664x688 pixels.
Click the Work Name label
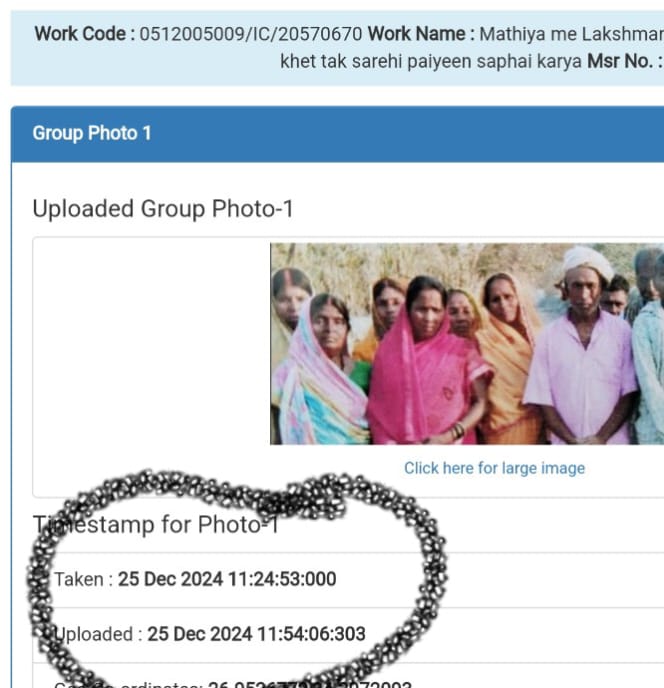[x=421, y=34]
